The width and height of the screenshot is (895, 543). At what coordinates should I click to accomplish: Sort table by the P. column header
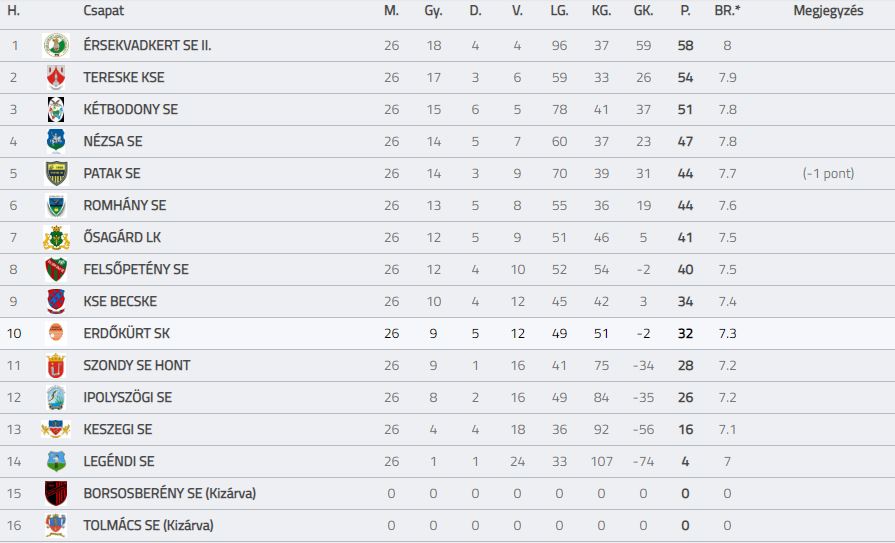[685, 10]
